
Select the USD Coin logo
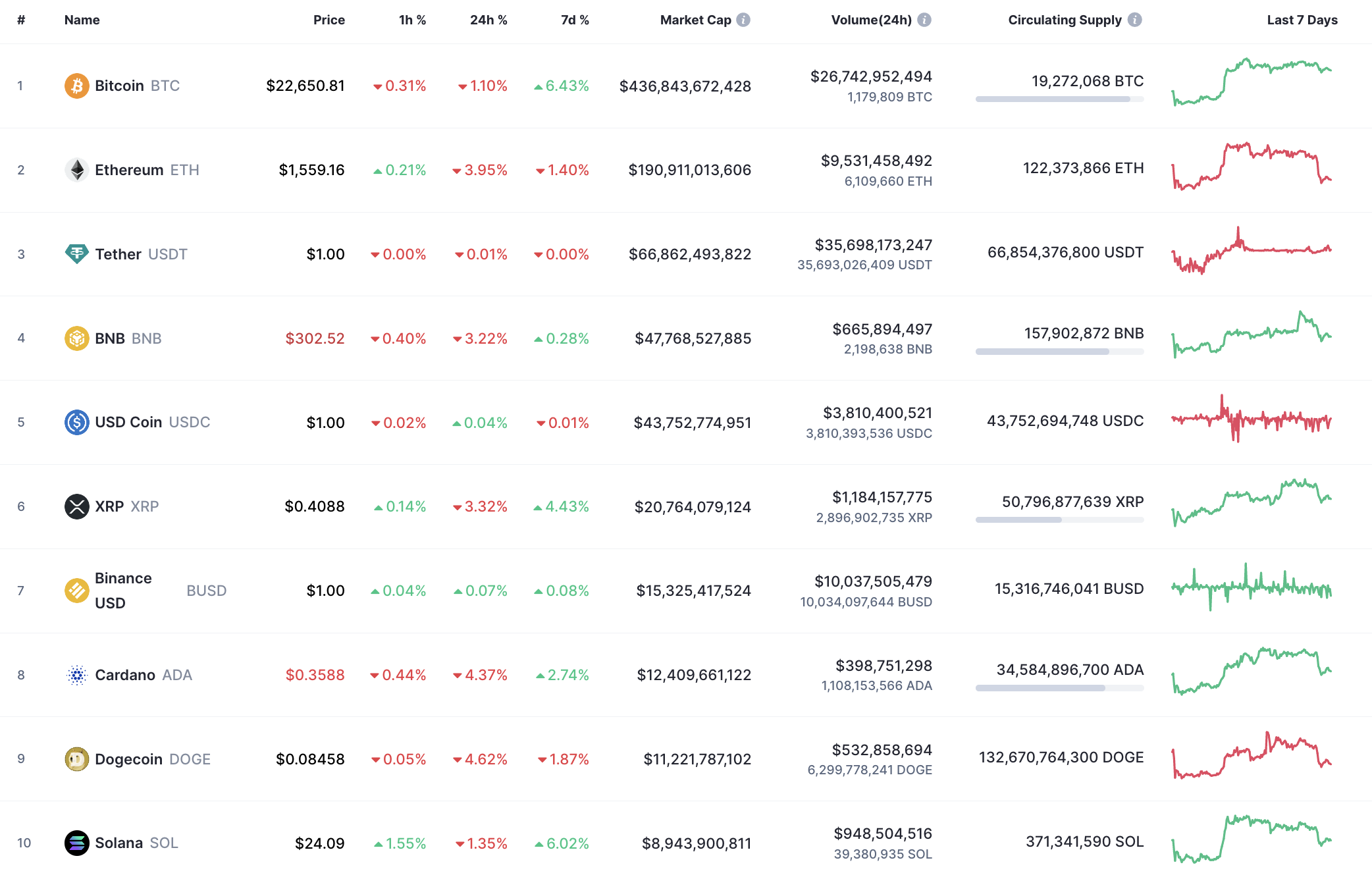76,422
